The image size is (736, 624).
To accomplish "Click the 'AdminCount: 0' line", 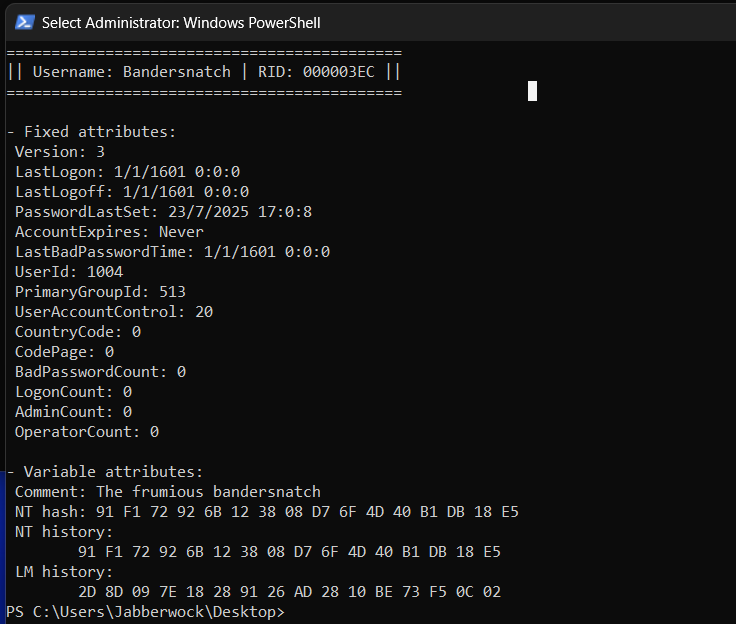I will (73, 412).
